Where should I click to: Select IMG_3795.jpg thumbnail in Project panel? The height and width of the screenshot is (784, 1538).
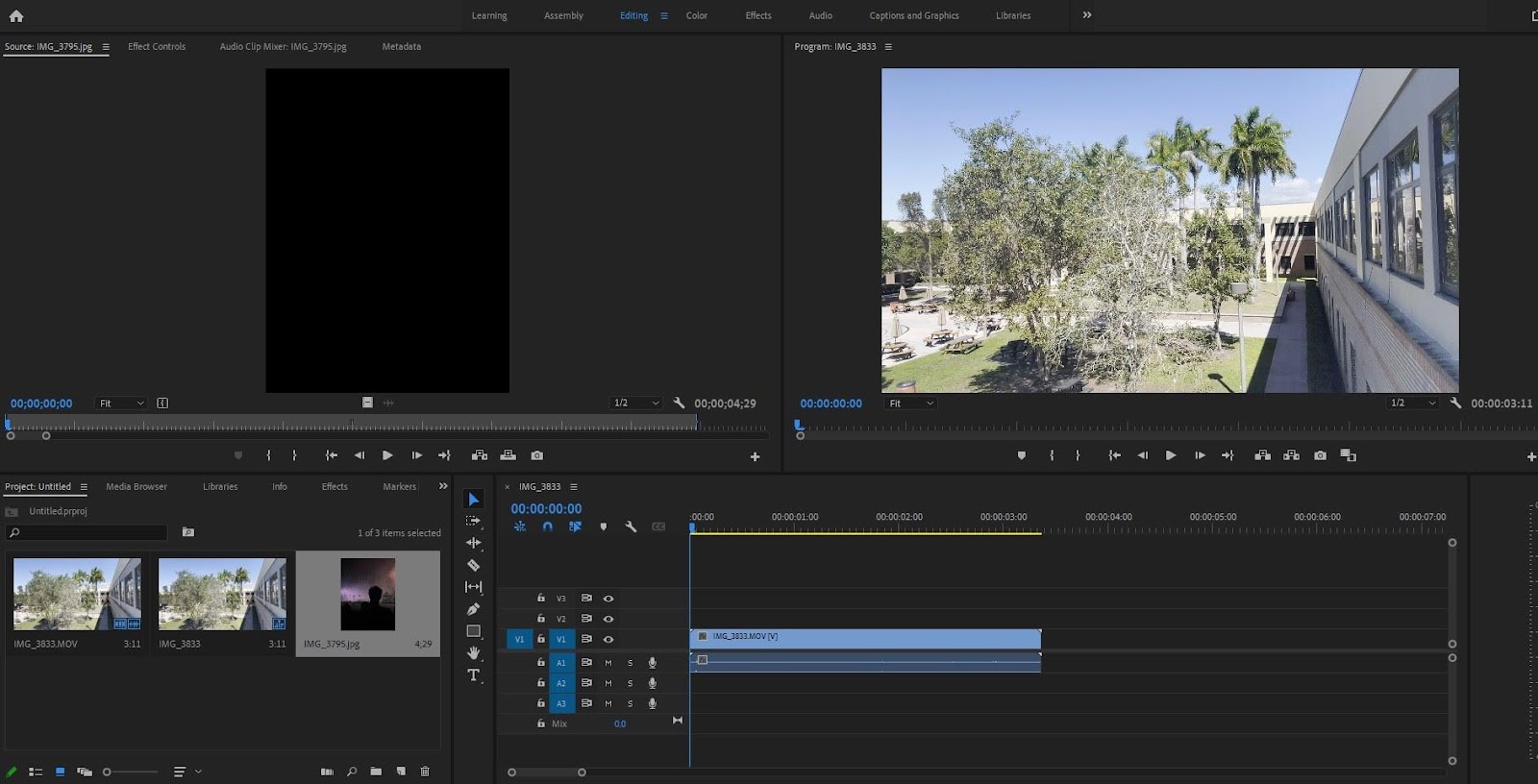point(367,595)
